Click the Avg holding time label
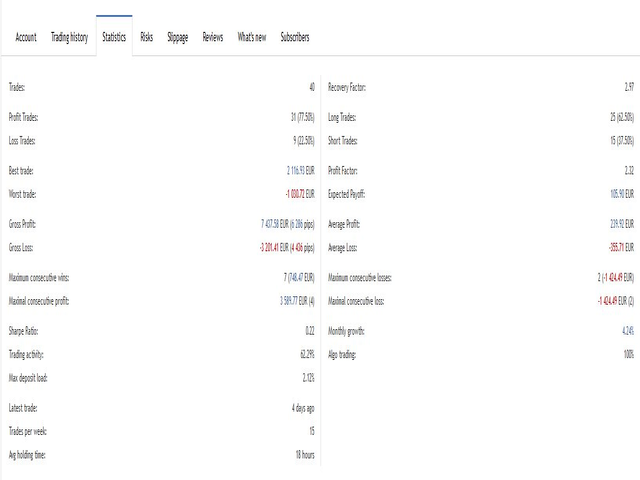Screen dimensions: 640x480 29,455
